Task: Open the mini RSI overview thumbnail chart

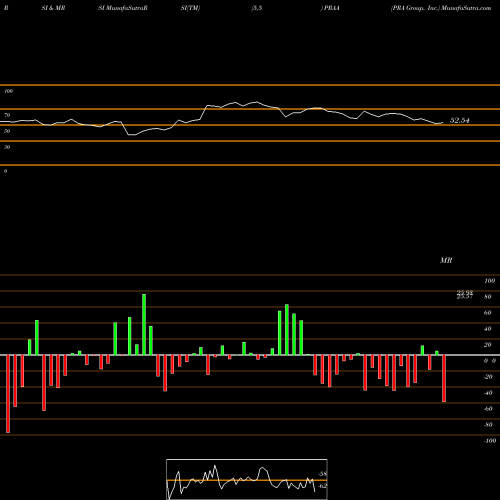Action: click(x=247, y=479)
